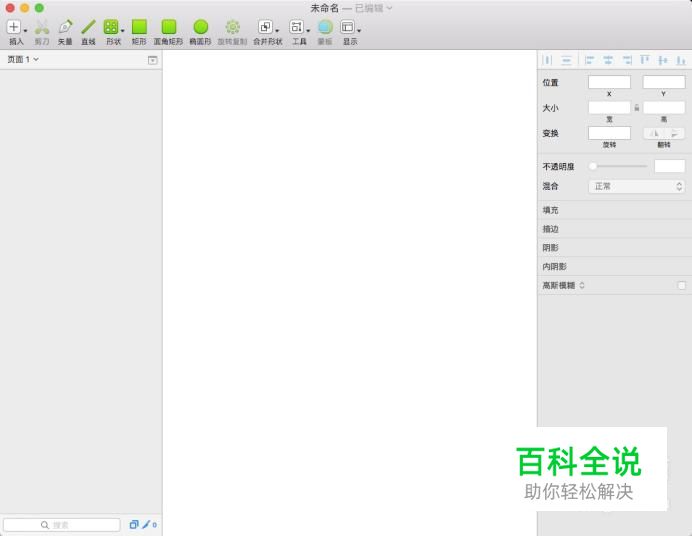Image resolution: width=692 pixels, height=536 pixels.
Task: Click the 宽 (width) size field
Action: tap(609, 108)
